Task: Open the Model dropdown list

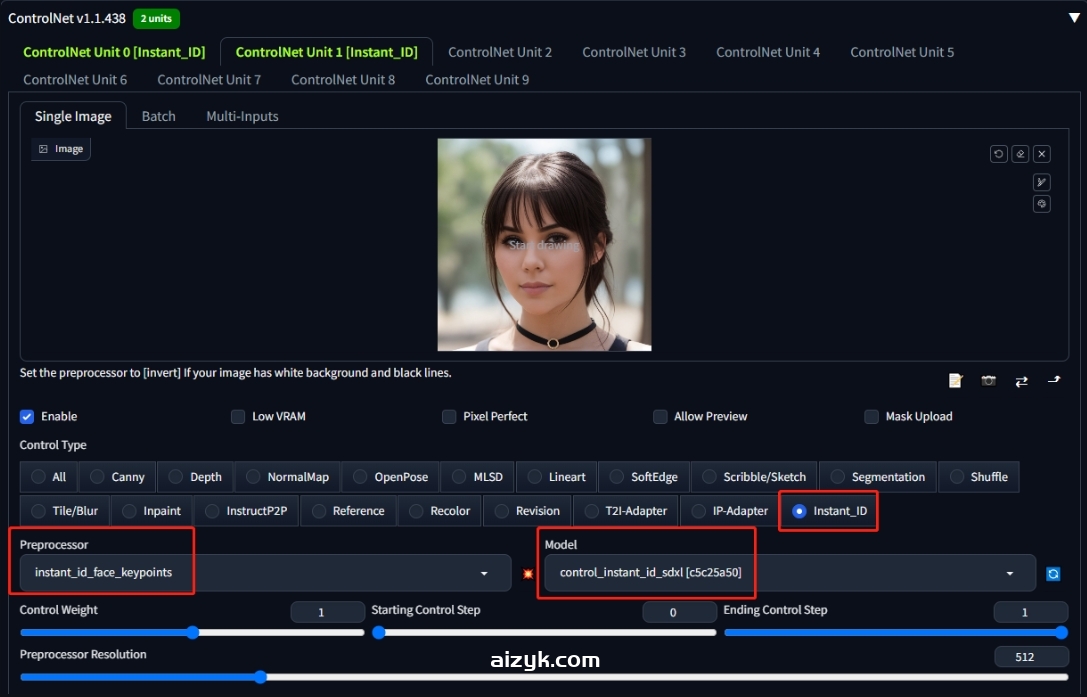Action: point(790,573)
